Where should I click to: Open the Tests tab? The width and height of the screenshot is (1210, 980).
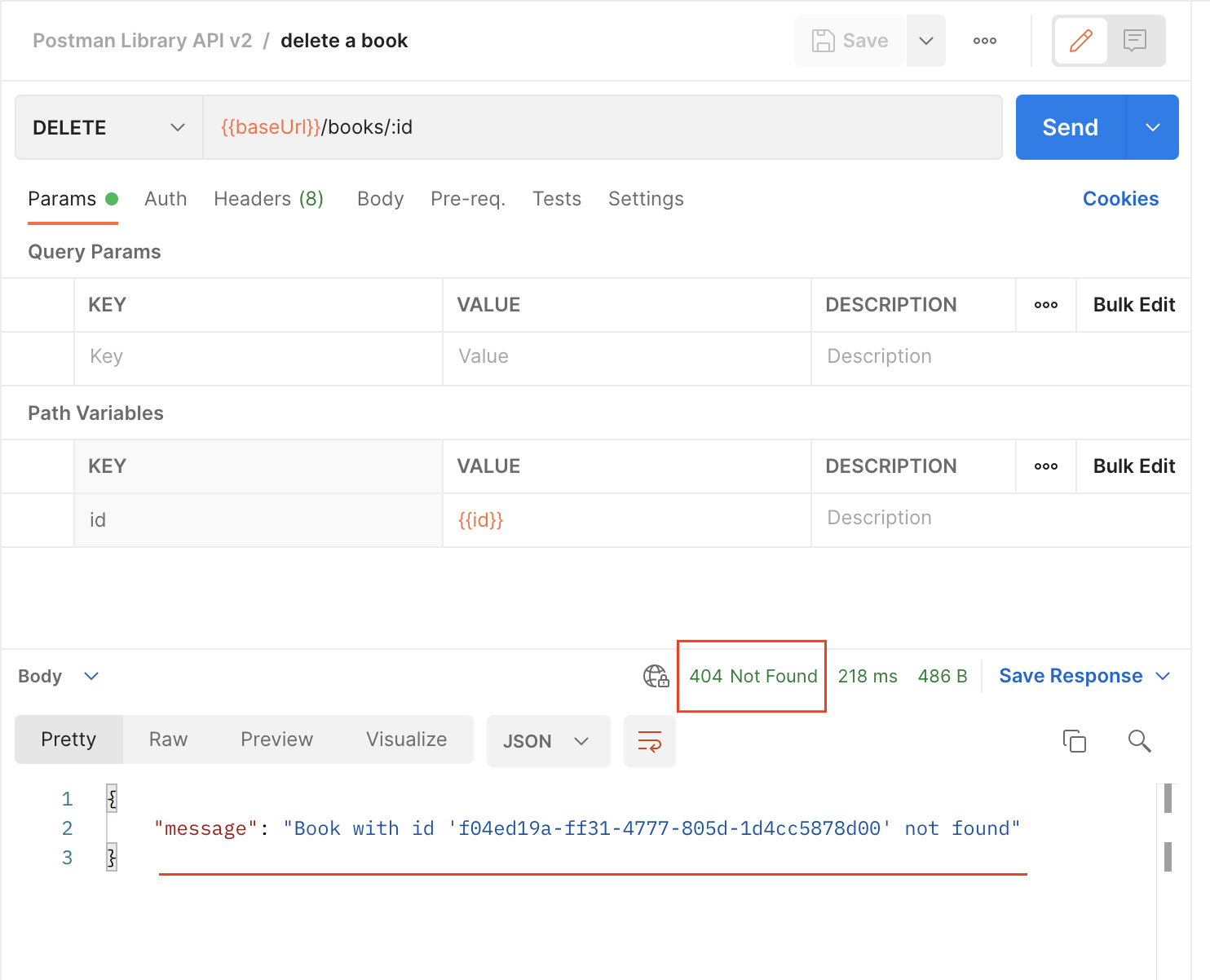pyautogui.click(x=557, y=198)
